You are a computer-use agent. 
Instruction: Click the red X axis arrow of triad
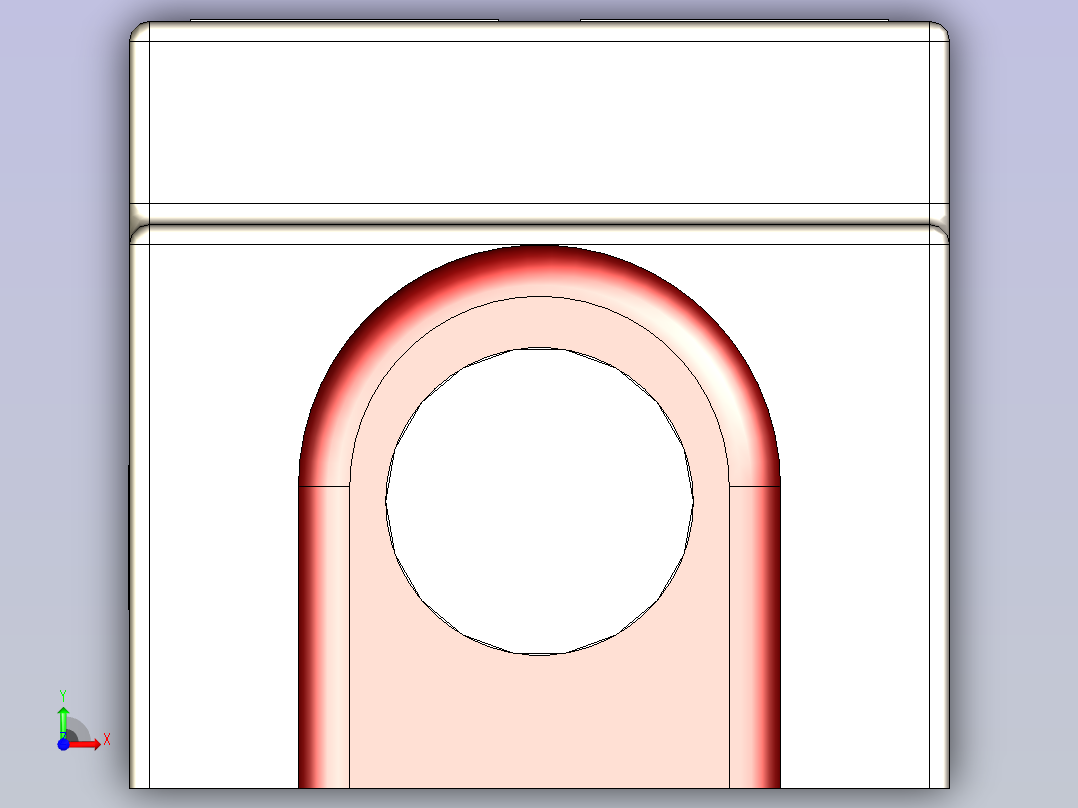coord(85,744)
